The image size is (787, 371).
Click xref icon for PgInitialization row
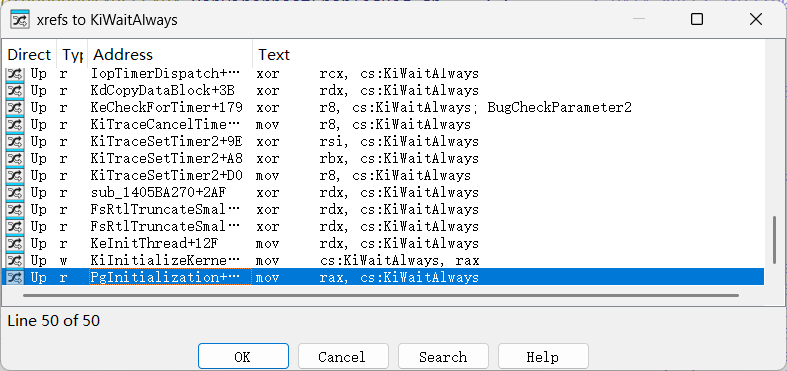[x=15, y=278]
